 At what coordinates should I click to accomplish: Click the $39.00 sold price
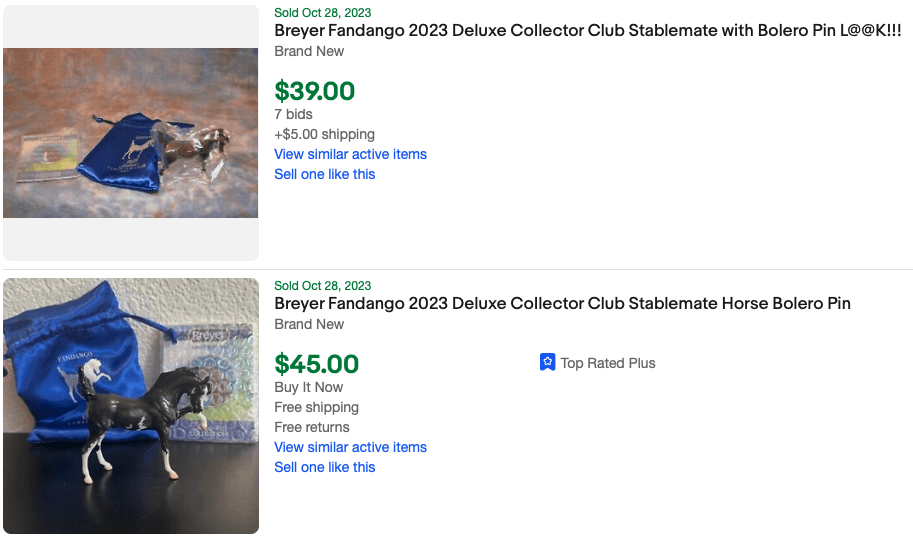pos(315,91)
